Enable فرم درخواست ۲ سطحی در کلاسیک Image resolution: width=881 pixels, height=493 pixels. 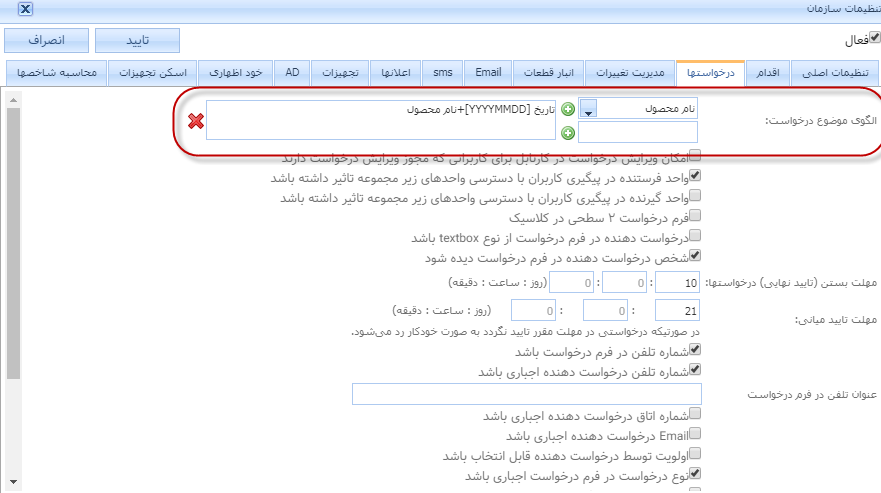pyautogui.click(x=696, y=214)
